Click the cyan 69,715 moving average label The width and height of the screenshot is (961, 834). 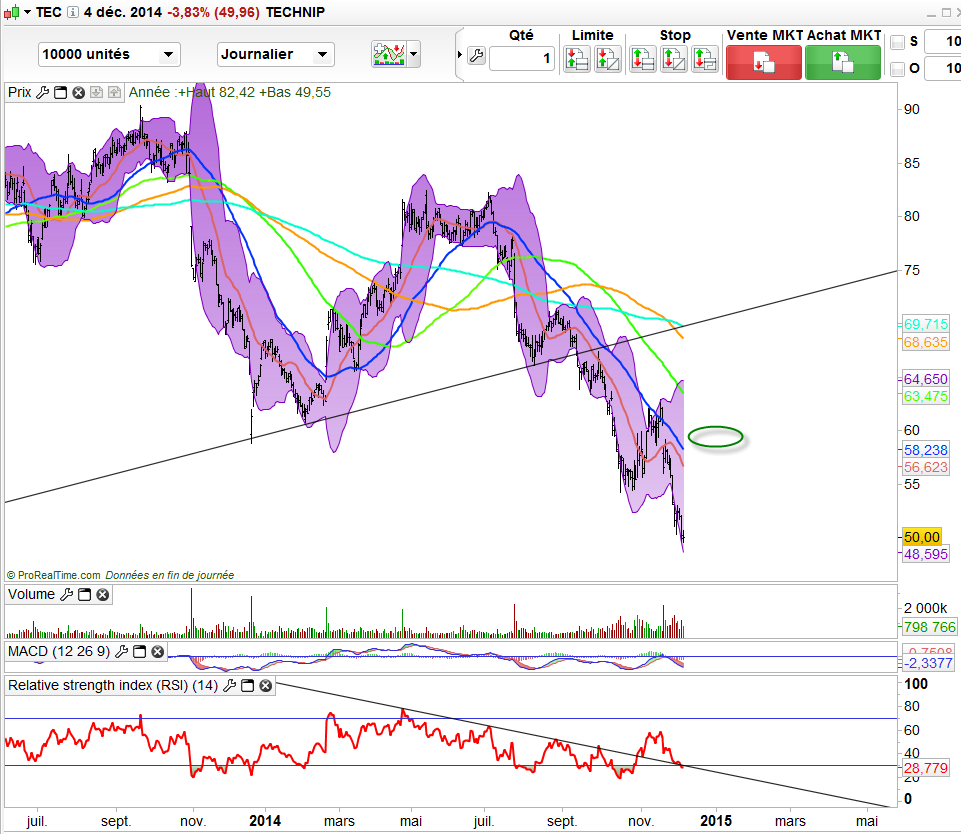click(x=925, y=324)
